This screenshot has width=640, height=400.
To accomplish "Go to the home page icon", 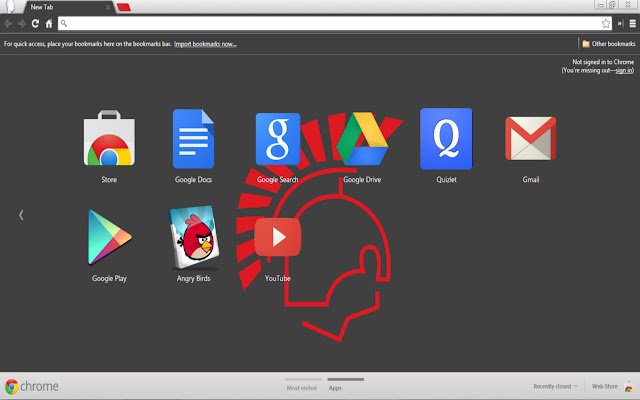I will pyautogui.click(x=49, y=24).
